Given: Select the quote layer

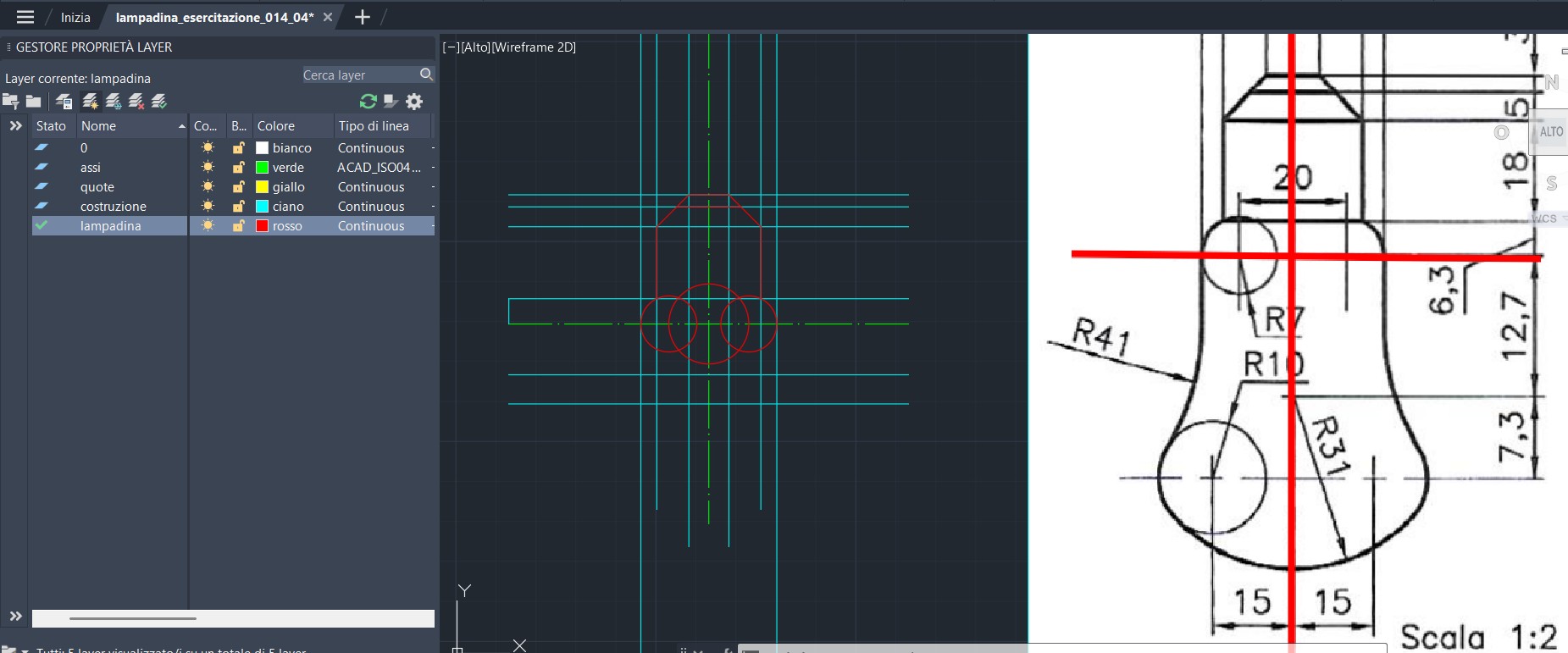Looking at the screenshot, I should 97,187.
